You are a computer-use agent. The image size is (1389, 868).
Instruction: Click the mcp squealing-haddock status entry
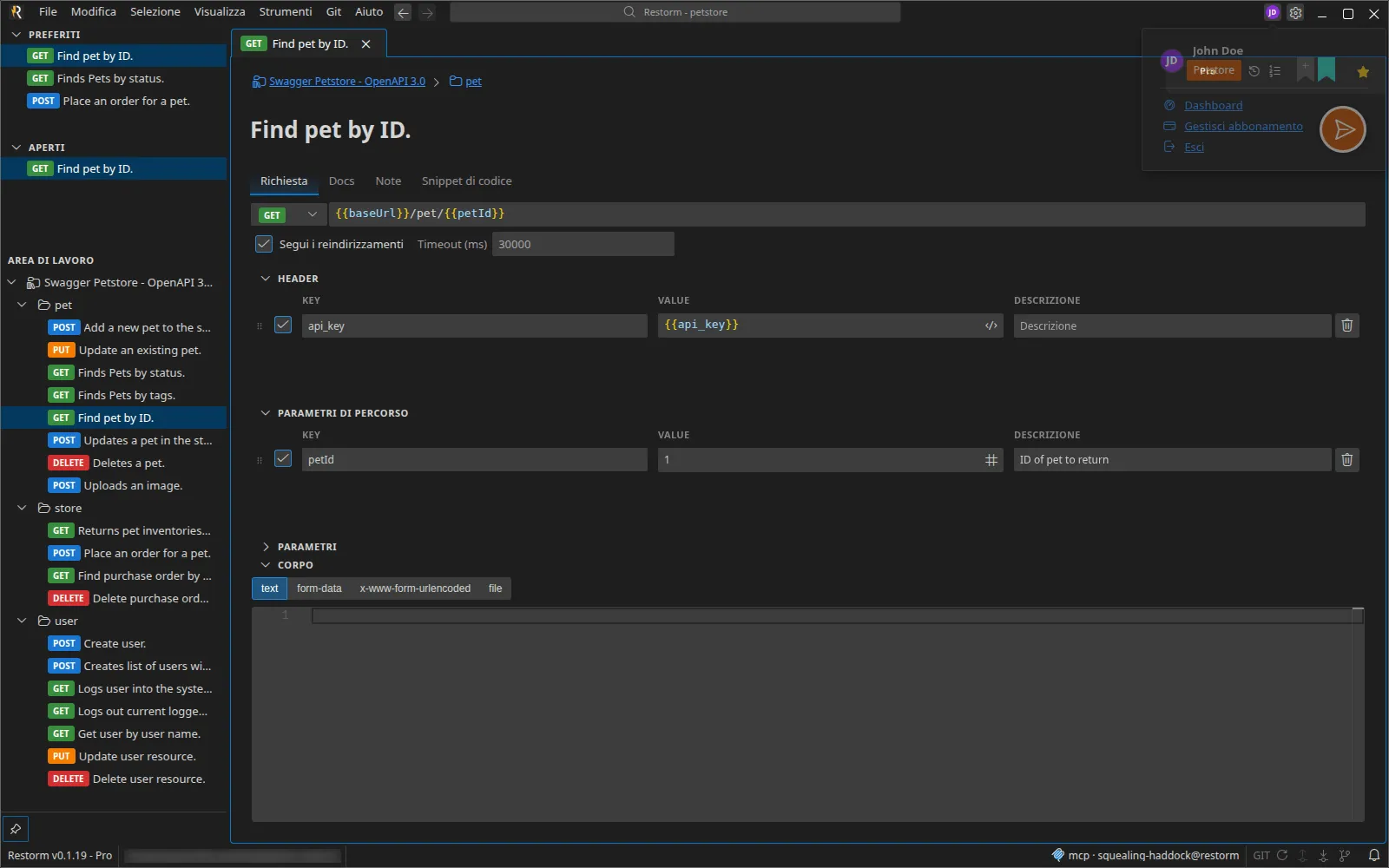point(1145,855)
